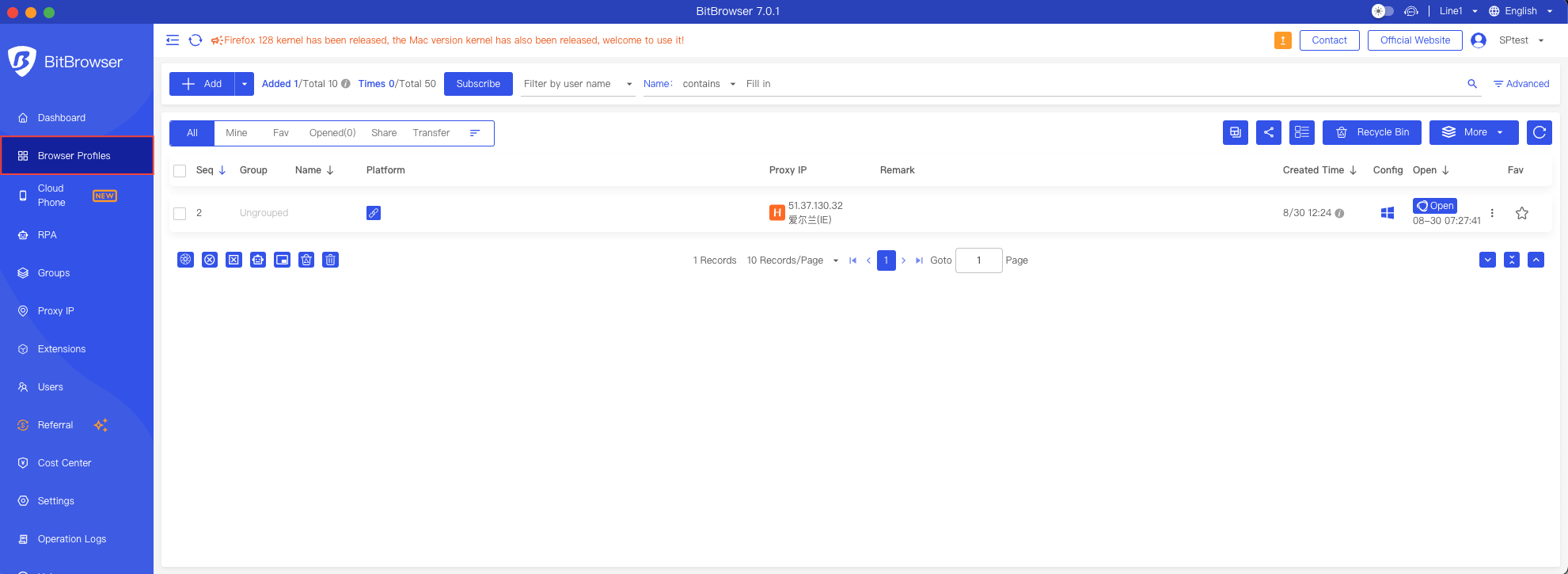Favorite profile 2 with the star

[1521, 213]
